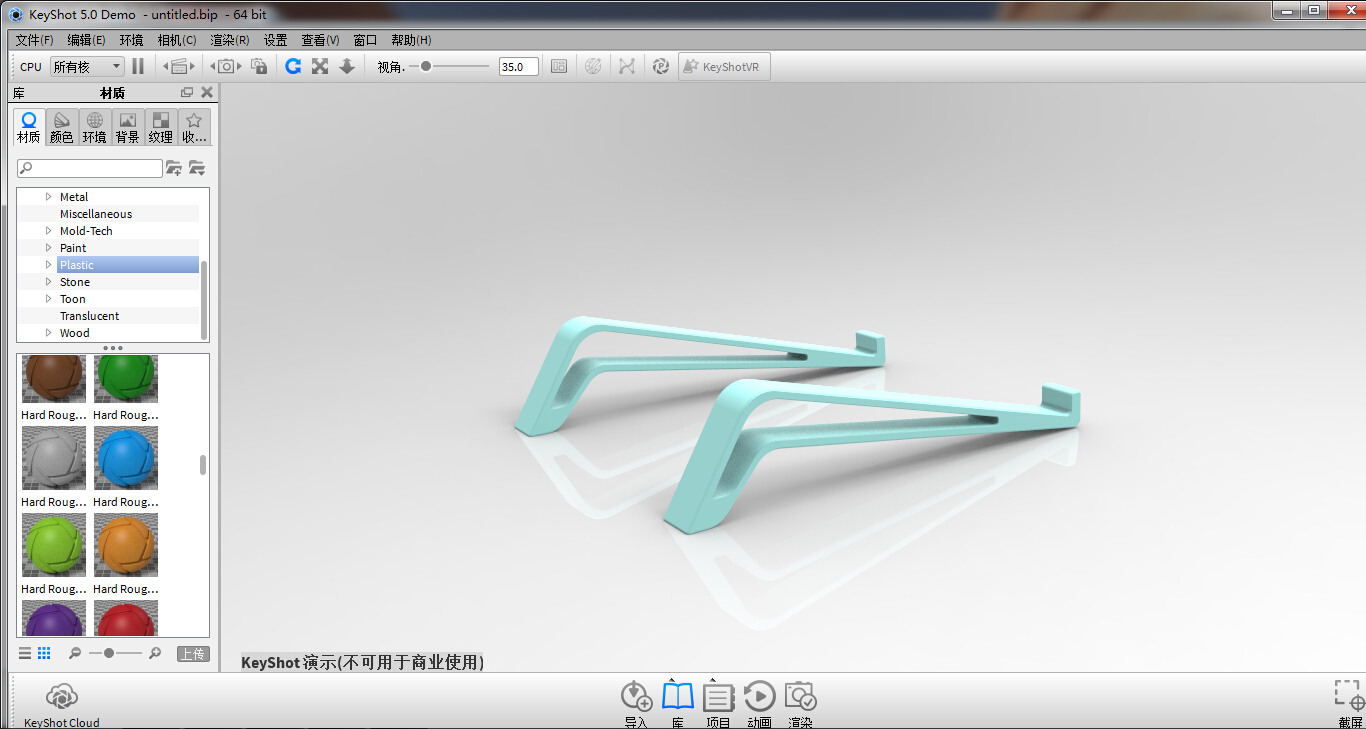Switch library to list view

click(25, 653)
